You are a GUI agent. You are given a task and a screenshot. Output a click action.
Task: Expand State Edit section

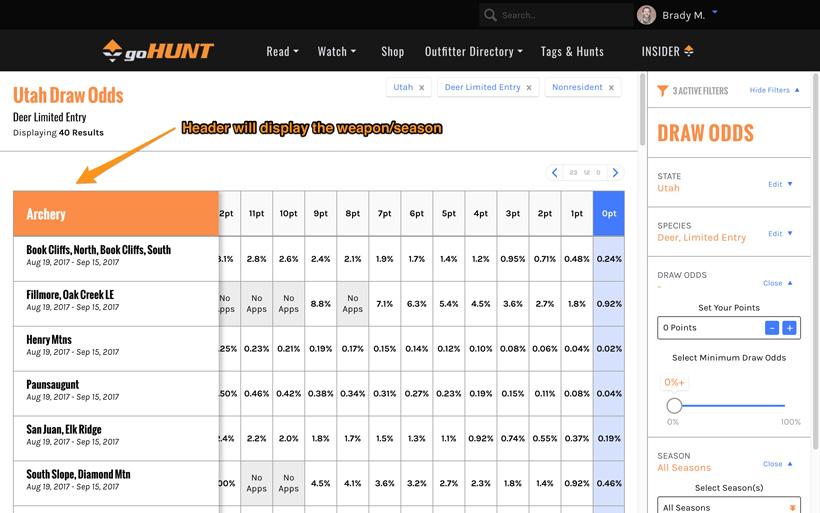tap(780, 184)
